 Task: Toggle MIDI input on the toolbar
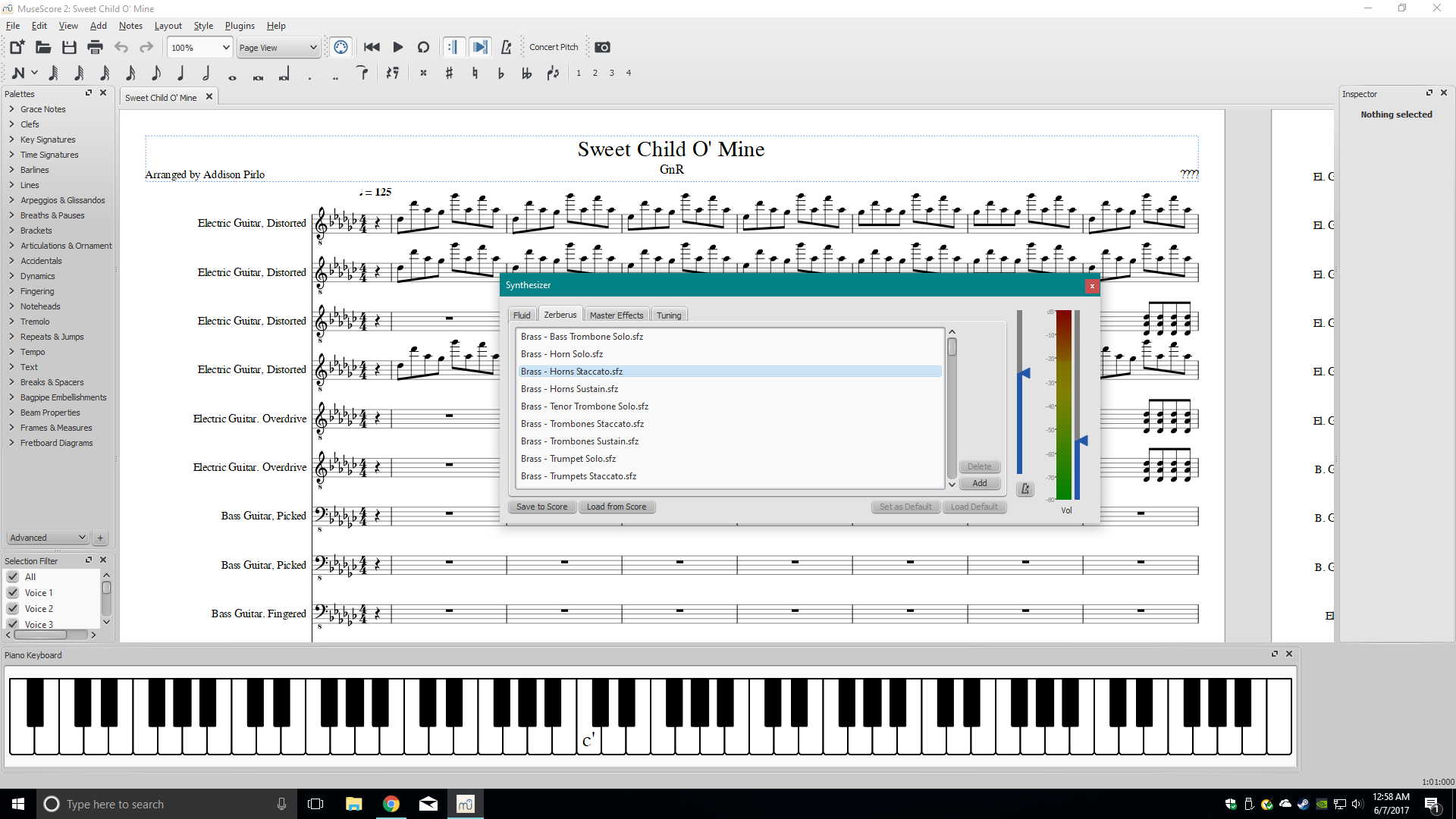click(x=341, y=47)
